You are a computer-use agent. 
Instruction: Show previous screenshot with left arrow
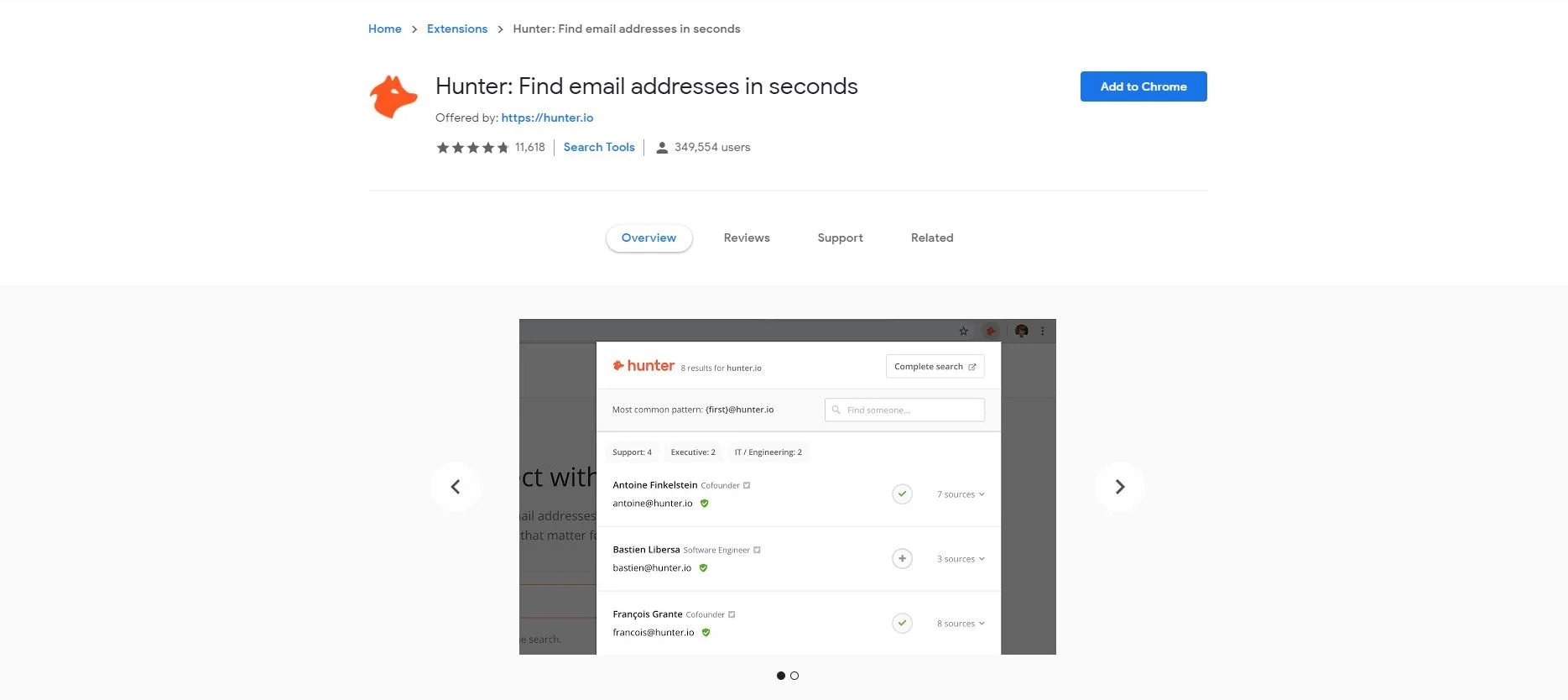[x=456, y=487]
